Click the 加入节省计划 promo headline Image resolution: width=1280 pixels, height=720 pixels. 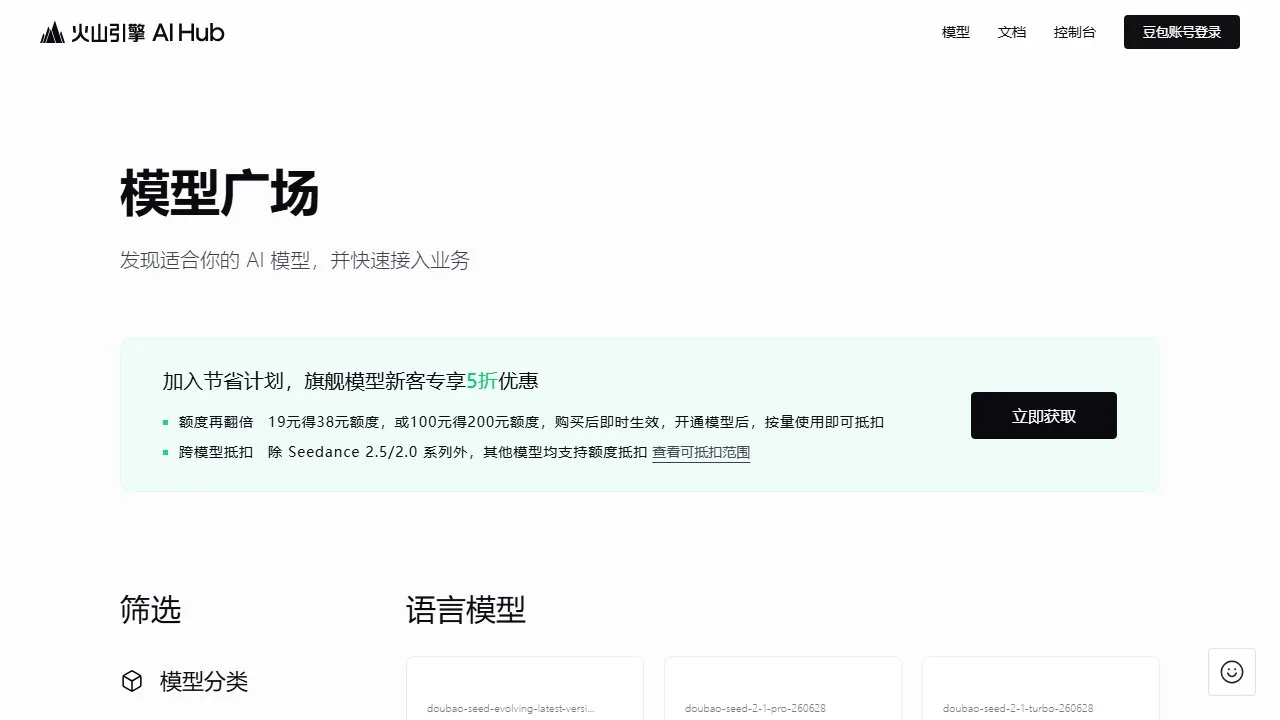point(351,381)
